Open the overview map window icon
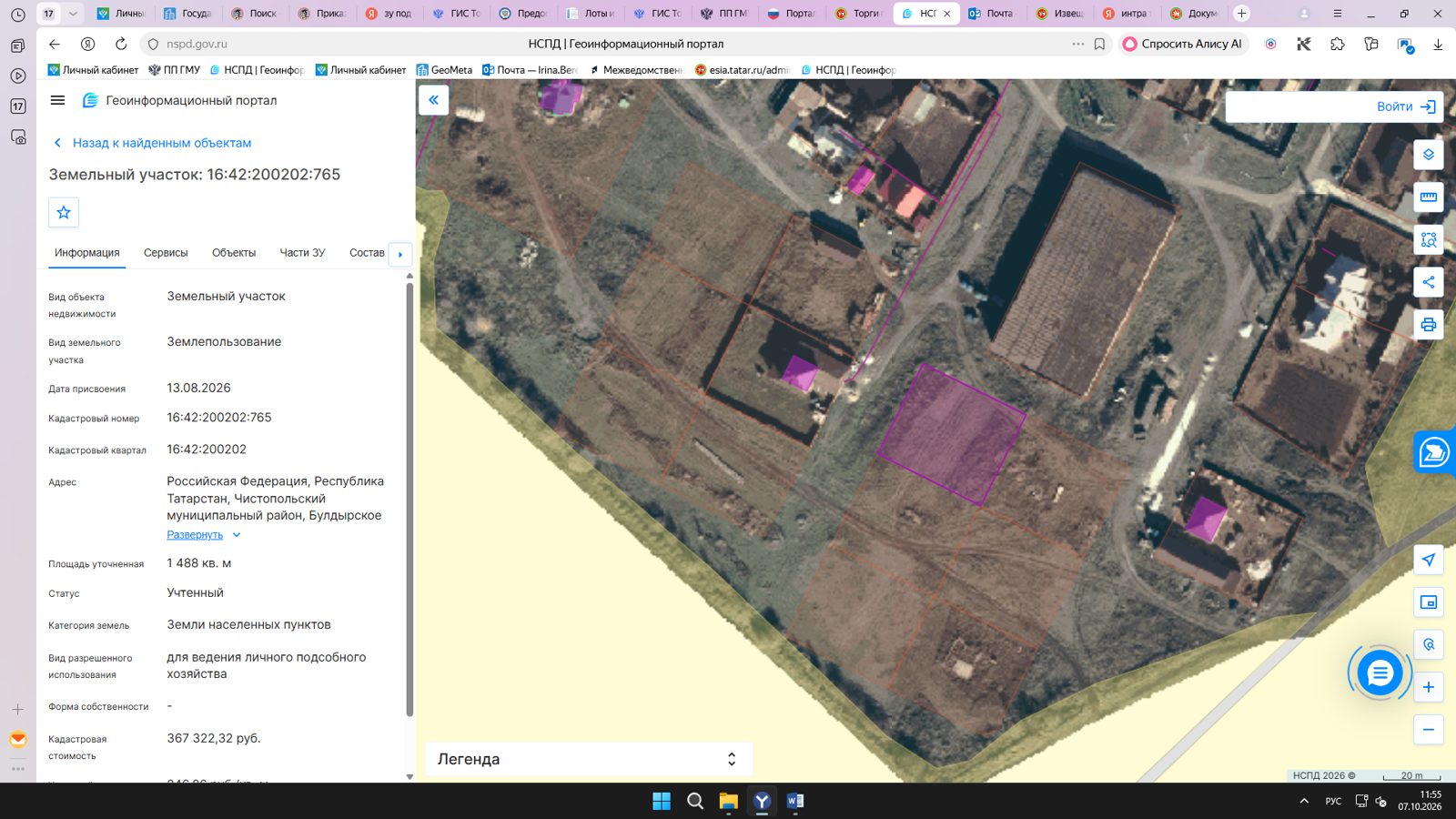This screenshot has height=819, width=1456. tap(1429, 602)
